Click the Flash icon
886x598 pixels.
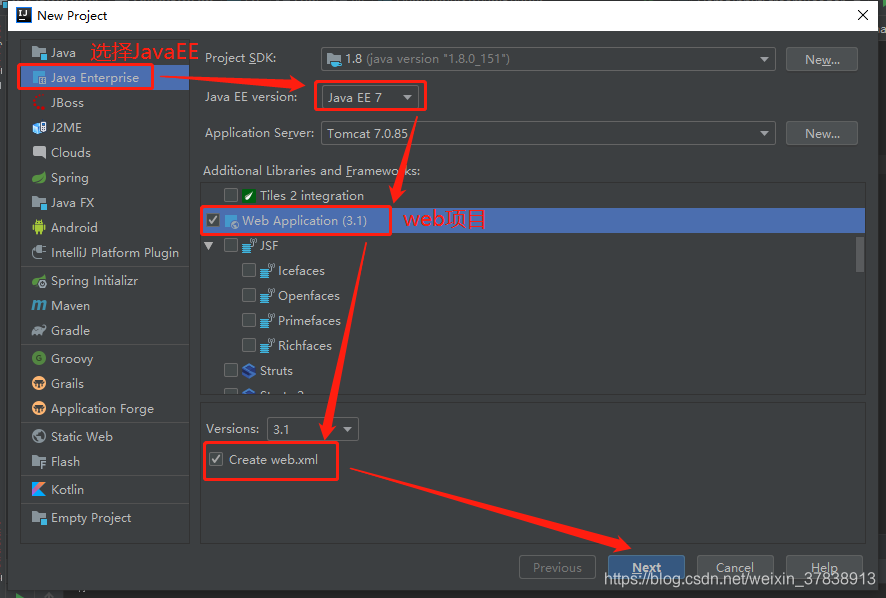pyautogui.click(x=39, y=462)
